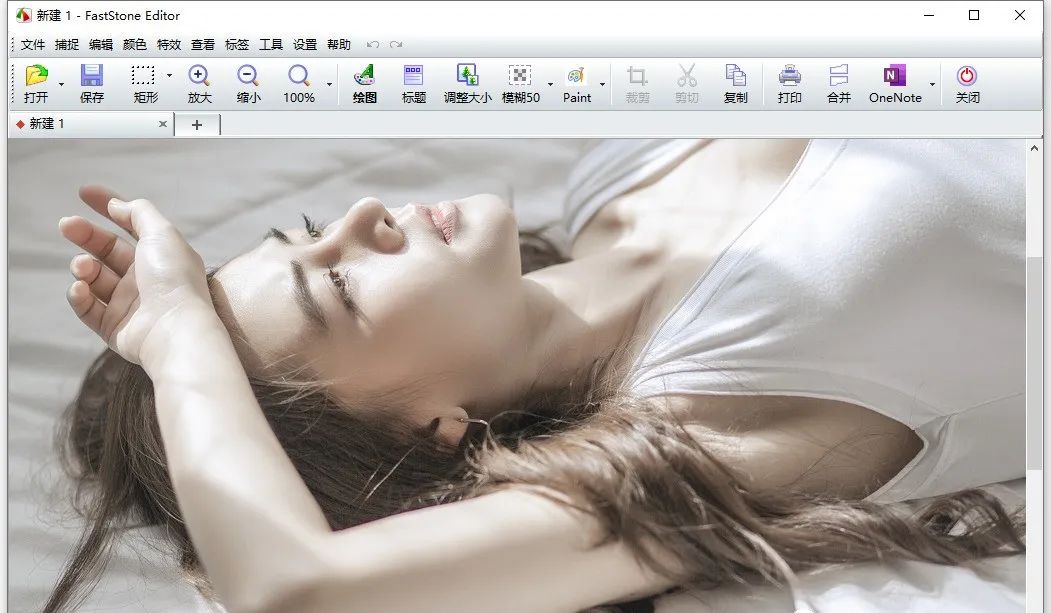Open the 设置 menu
The height and width of the screenshot is (613, 1051).
click(x=304, y=44)
